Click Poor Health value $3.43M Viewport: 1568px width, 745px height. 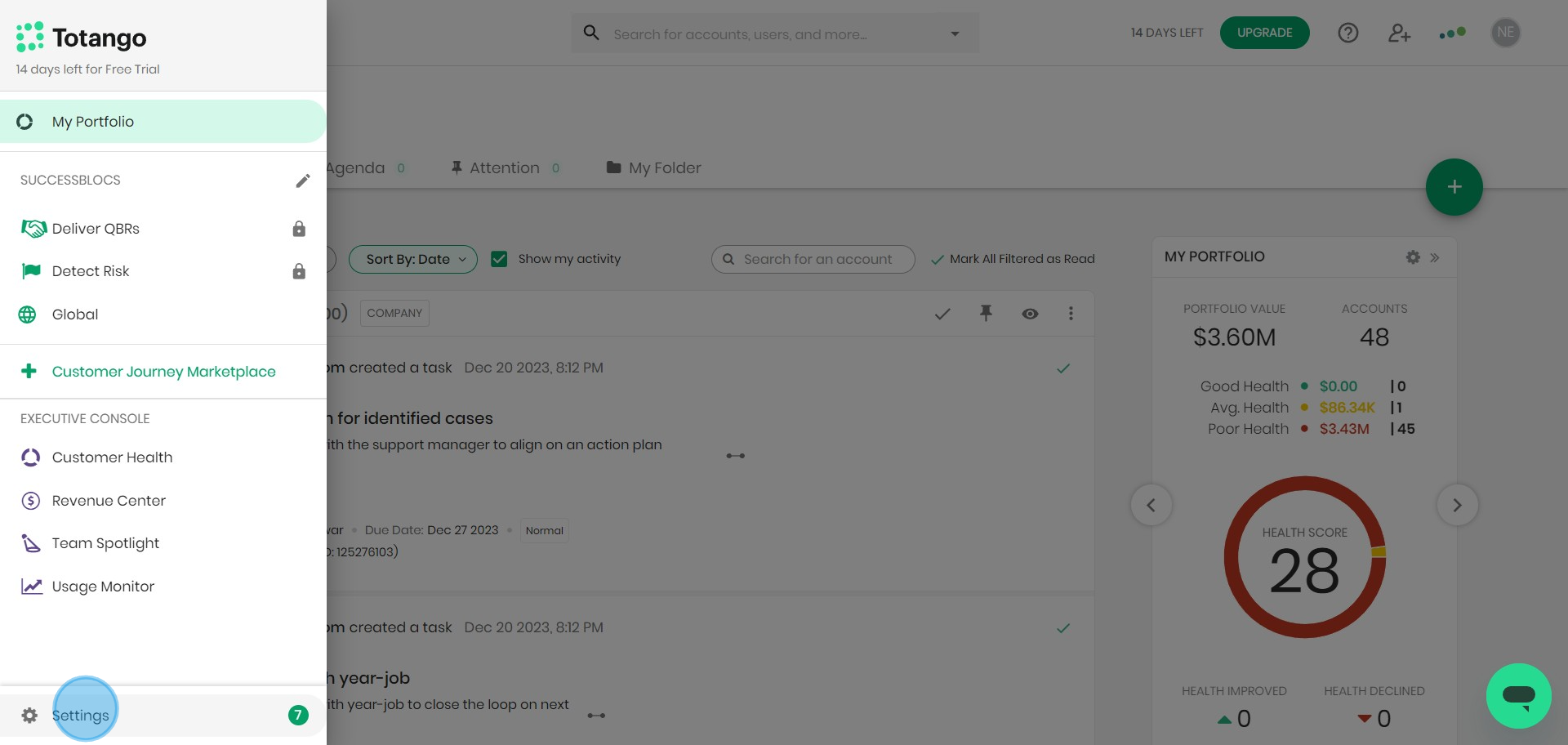(x=1344, y=429)
